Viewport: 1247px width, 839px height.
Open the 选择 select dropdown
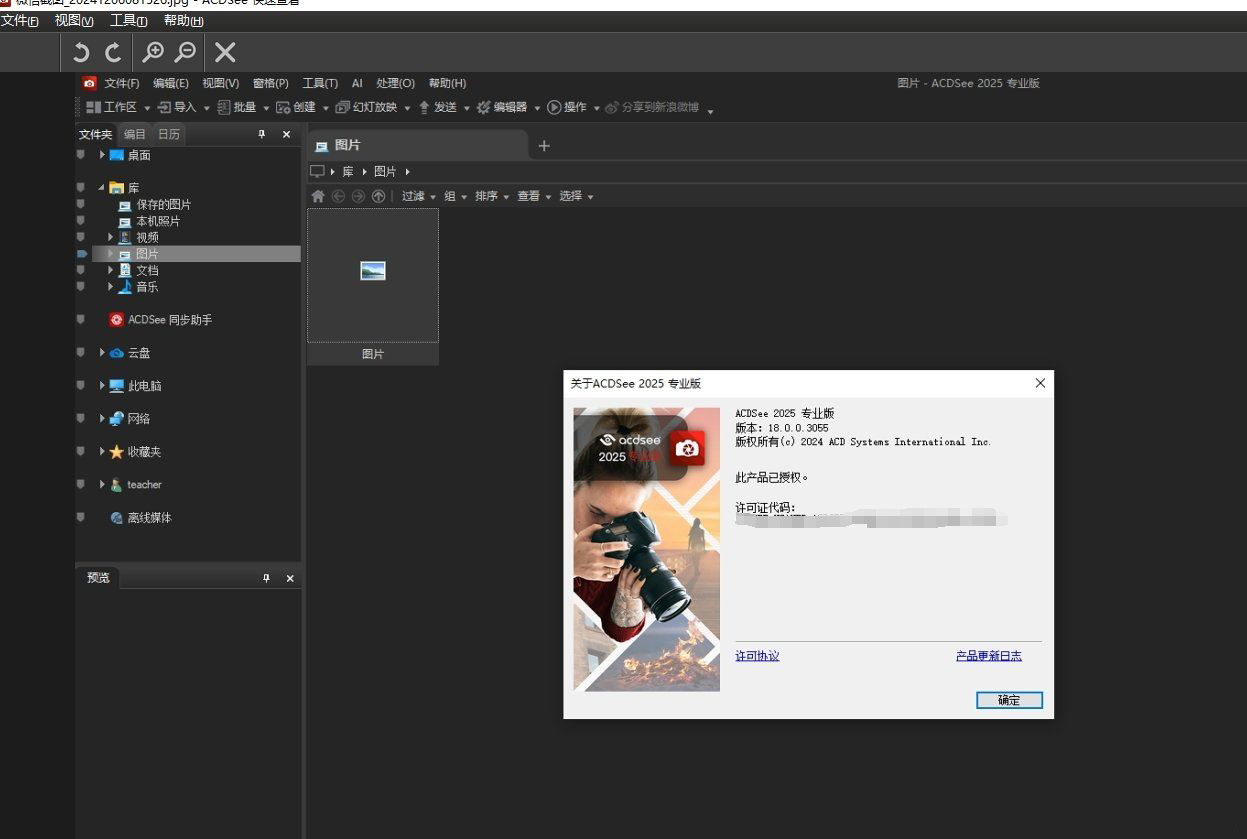pyautogui.click(x=576, y=196)
